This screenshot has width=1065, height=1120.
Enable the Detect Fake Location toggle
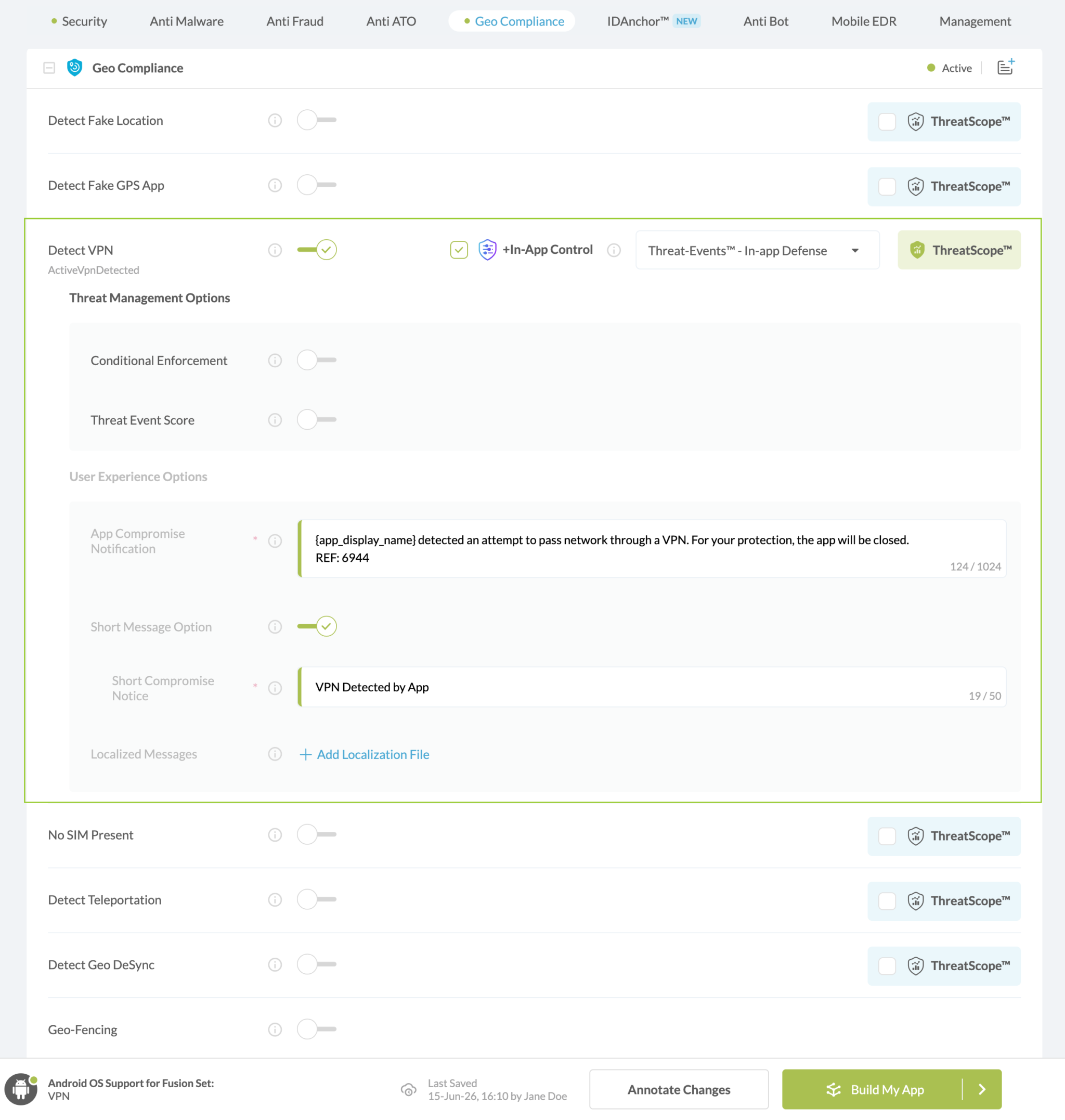coord(316,120)
